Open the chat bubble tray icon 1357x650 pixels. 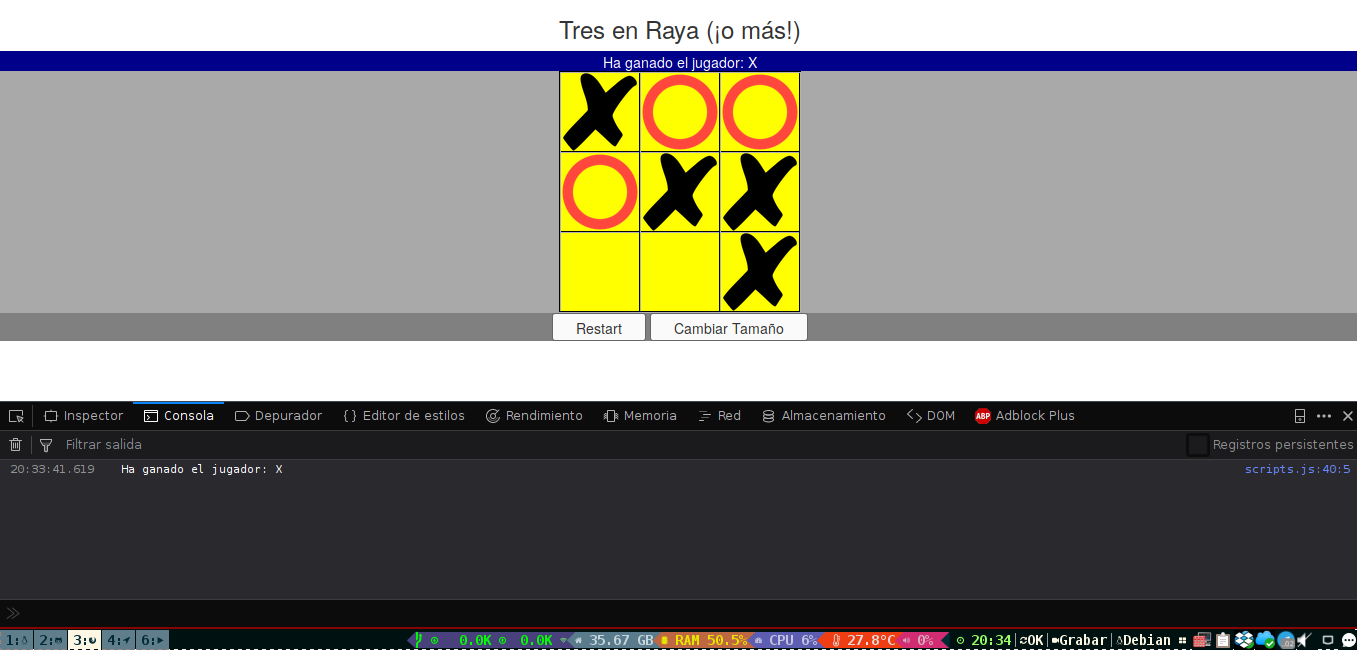pyautogui.click(x=1347, y=640)
